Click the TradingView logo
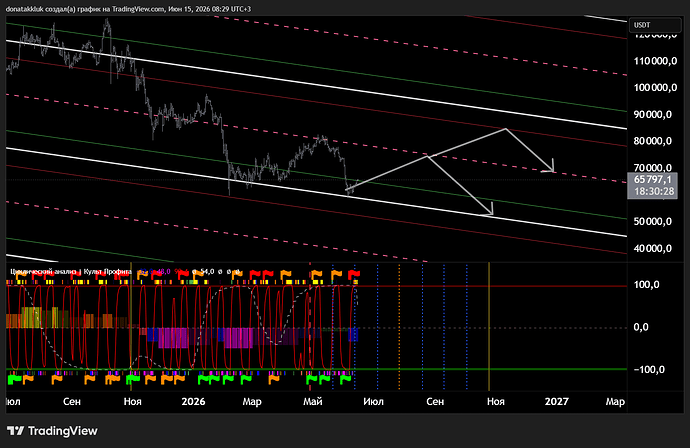 52,431
